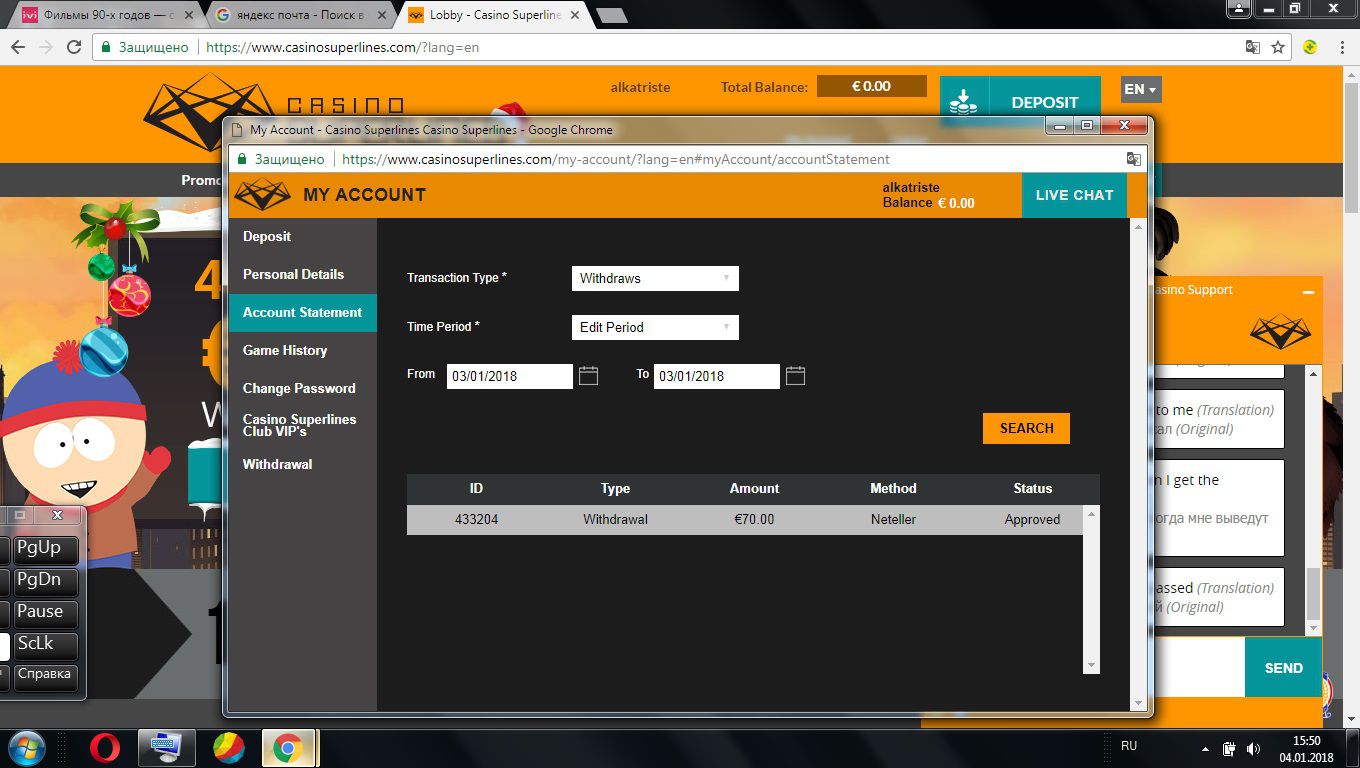Click the My Account page scrollbar
The width and height of the screenshot is (1360, 768).
tap(1138, 465)
